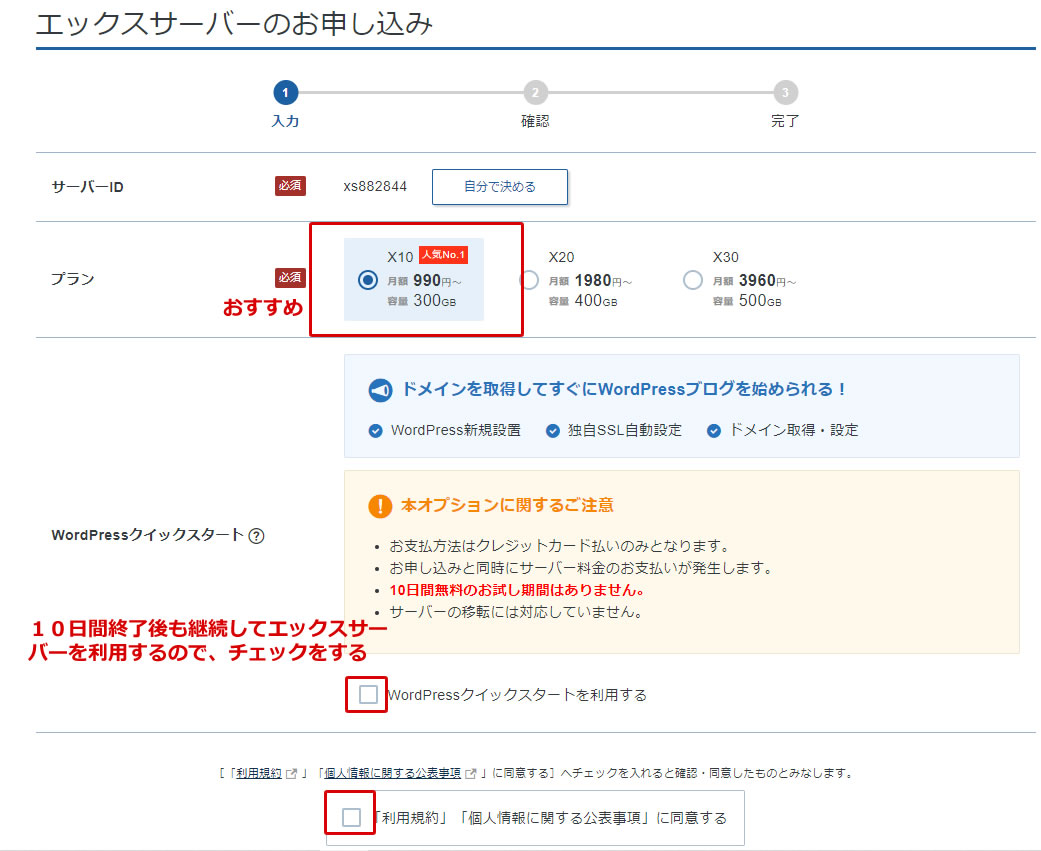Viewport: 1041px width, 851px height.
Task: Select the X30 plan radio button
Action: [x=692, y=280]
